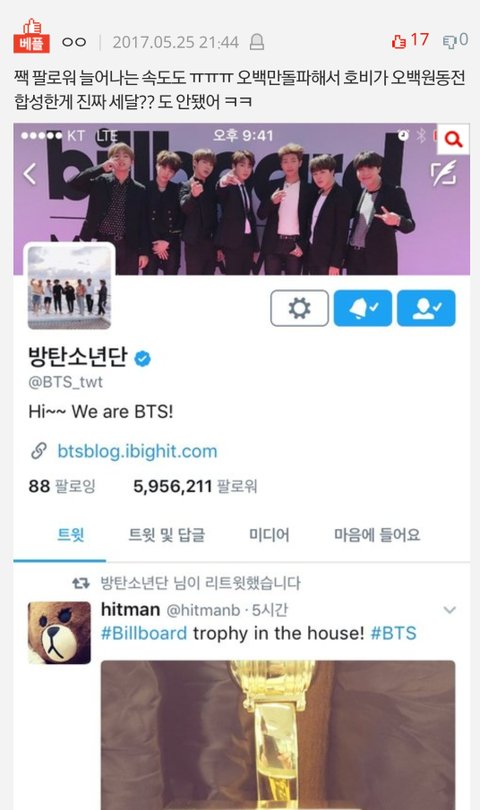Click the thumbs-down icon

(x=449, y=41)
